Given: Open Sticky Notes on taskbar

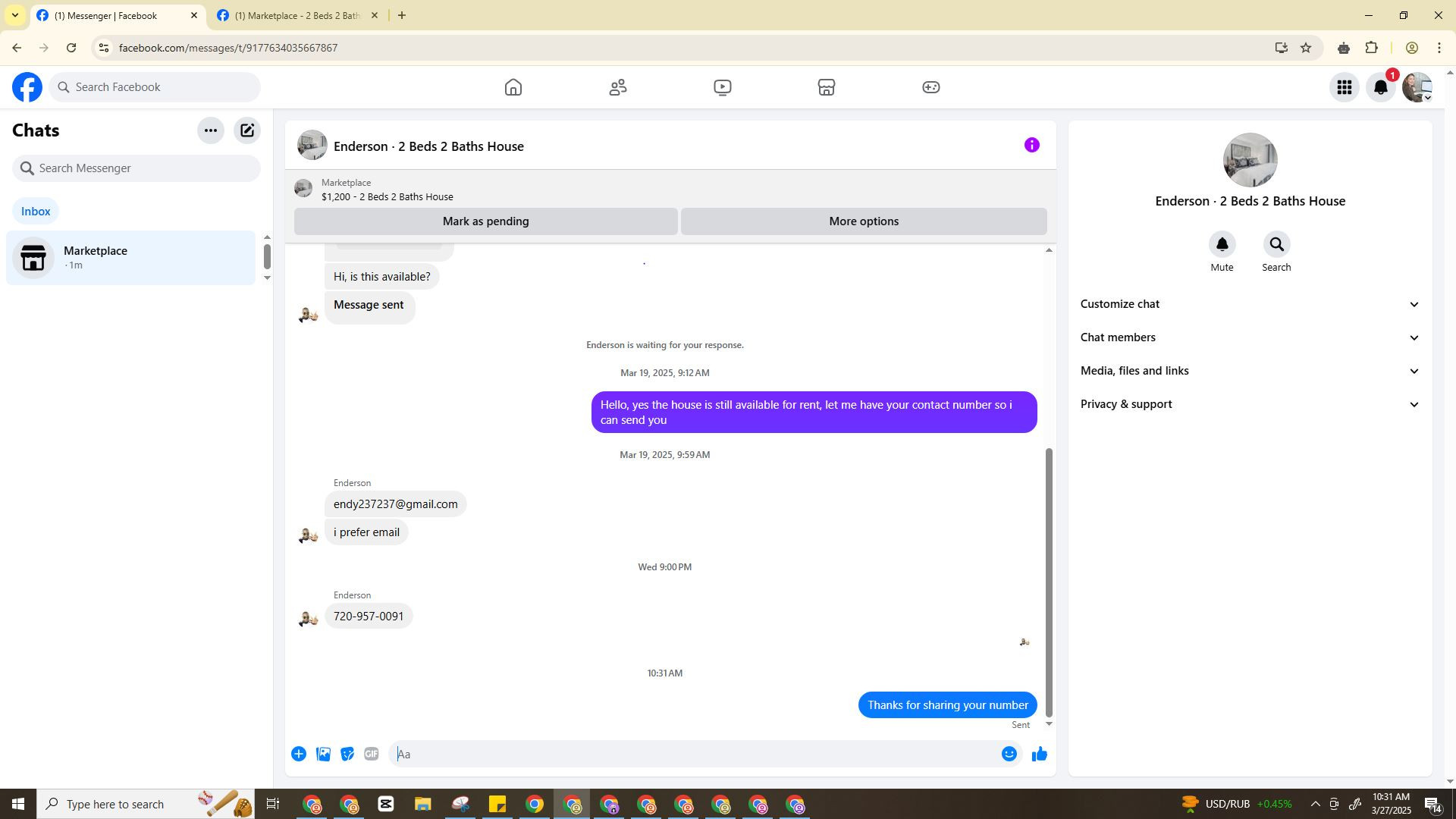Looking at the screenshot, I should (497, 804).
